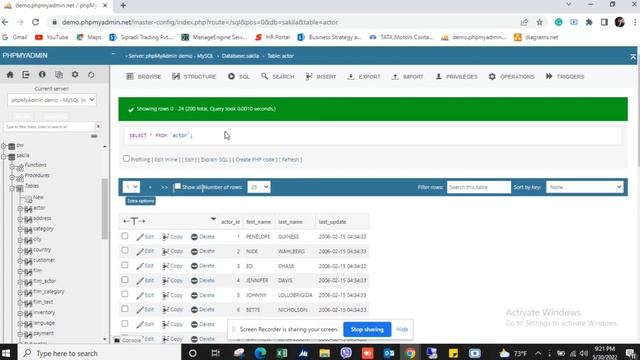The width and height of the screenshot is (640, 360).
Task: Sort by the last_name column header
Action: pyautogui.click(x=290, y=222)
